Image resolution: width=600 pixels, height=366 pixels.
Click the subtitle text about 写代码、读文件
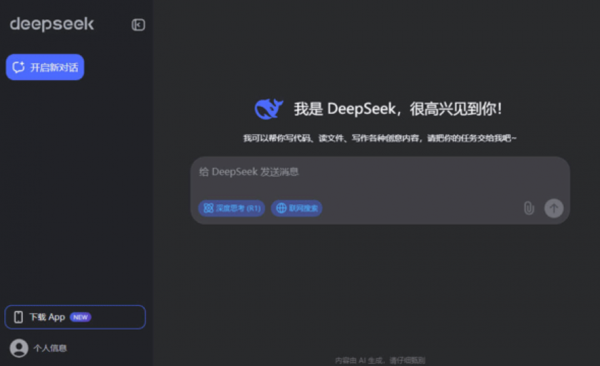click(x=380, y=138)
